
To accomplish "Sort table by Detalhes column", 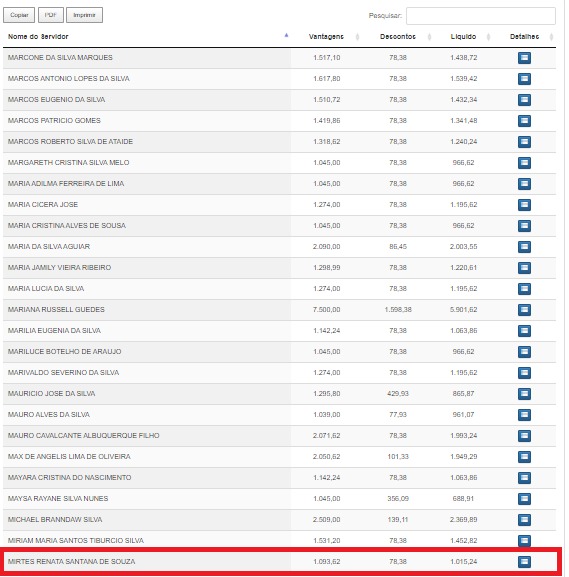I will [524, 36].
